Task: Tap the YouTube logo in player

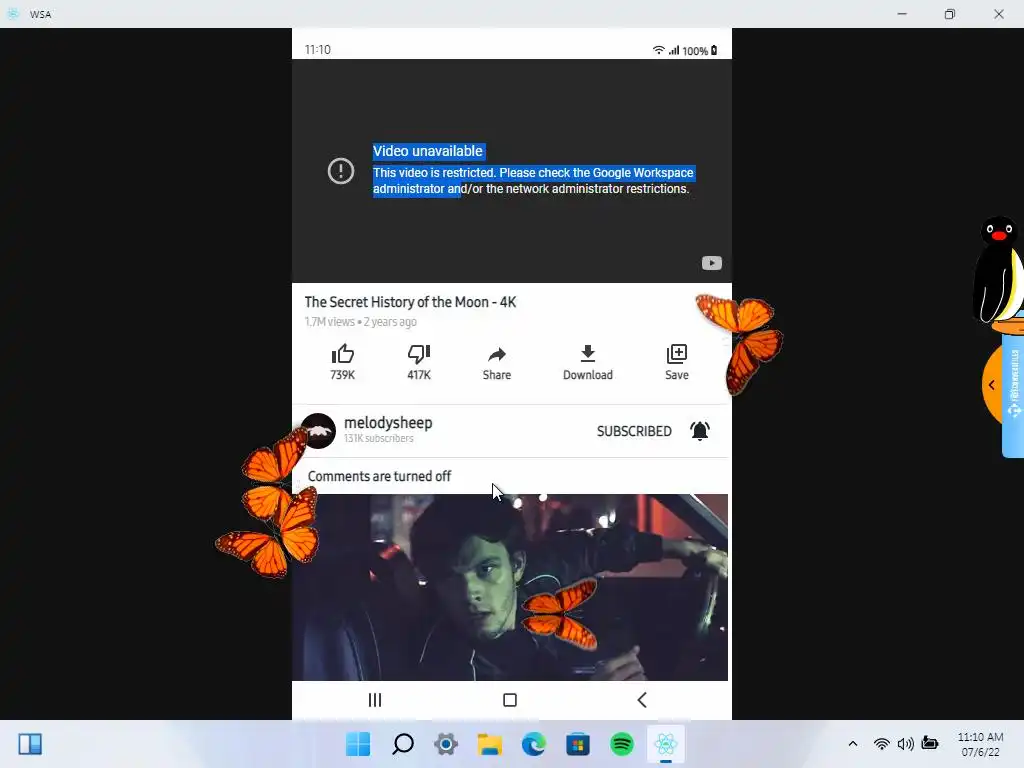Action: (x=712, y=263)
